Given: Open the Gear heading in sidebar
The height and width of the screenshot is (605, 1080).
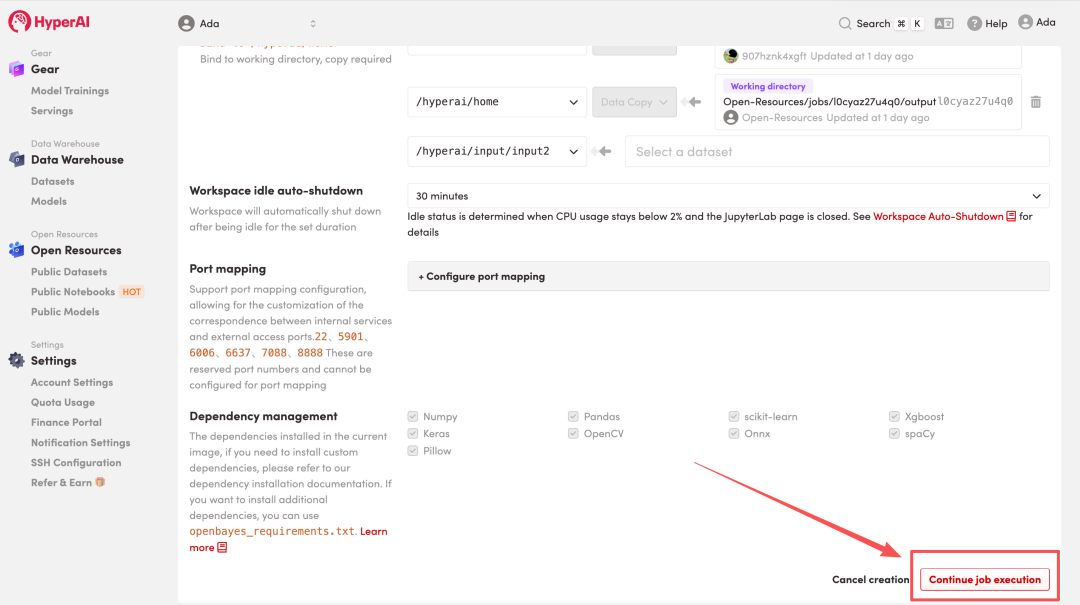Looking at the screenshot, I should pos(45,69).
